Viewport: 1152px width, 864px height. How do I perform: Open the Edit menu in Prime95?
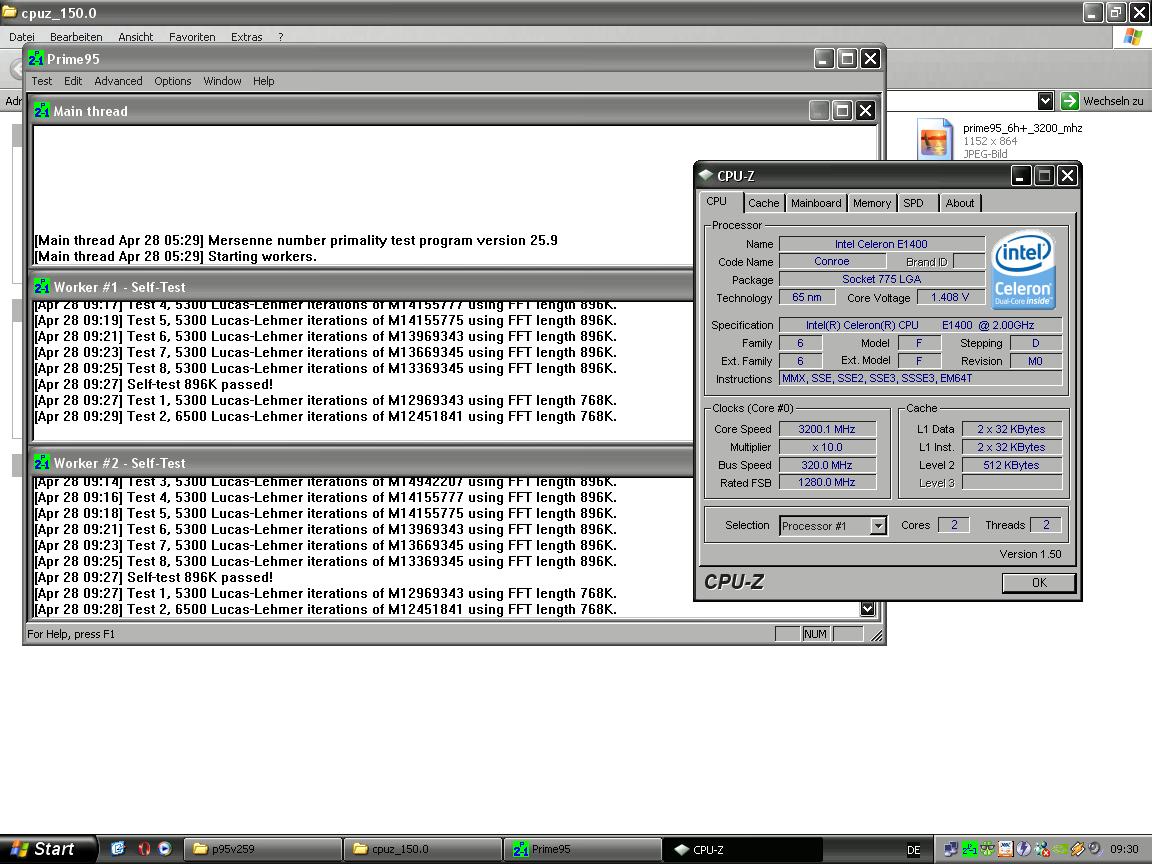tap(73, 81)
